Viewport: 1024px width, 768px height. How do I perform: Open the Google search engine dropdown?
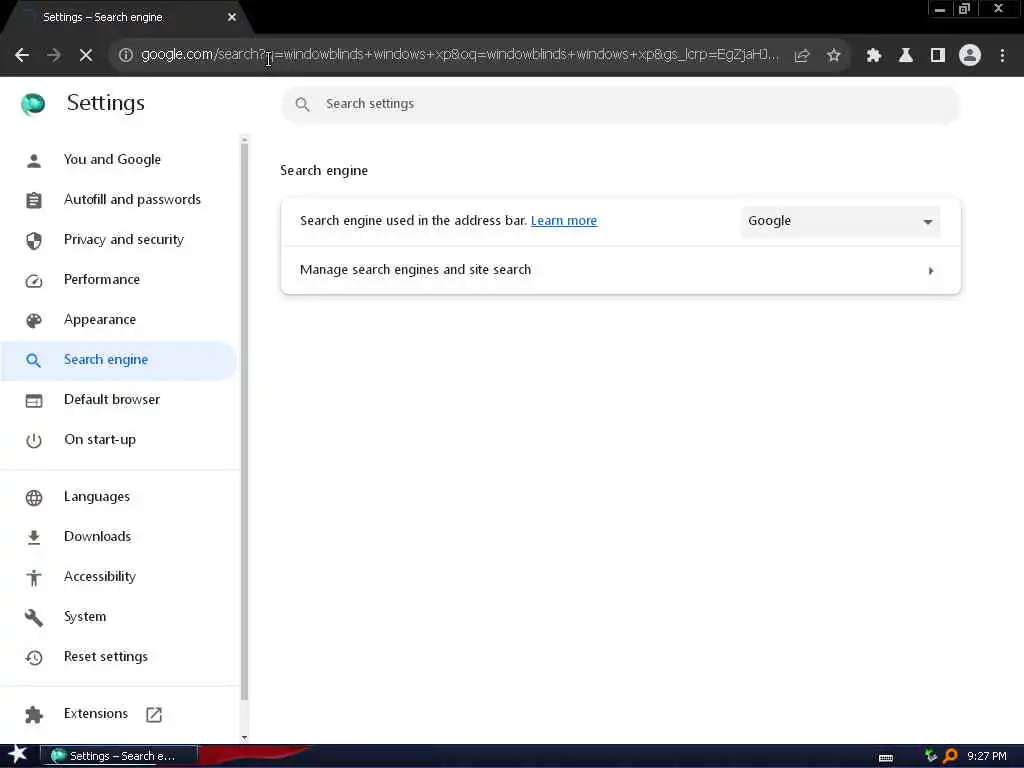pyautogui.click(x=840, y=221)
